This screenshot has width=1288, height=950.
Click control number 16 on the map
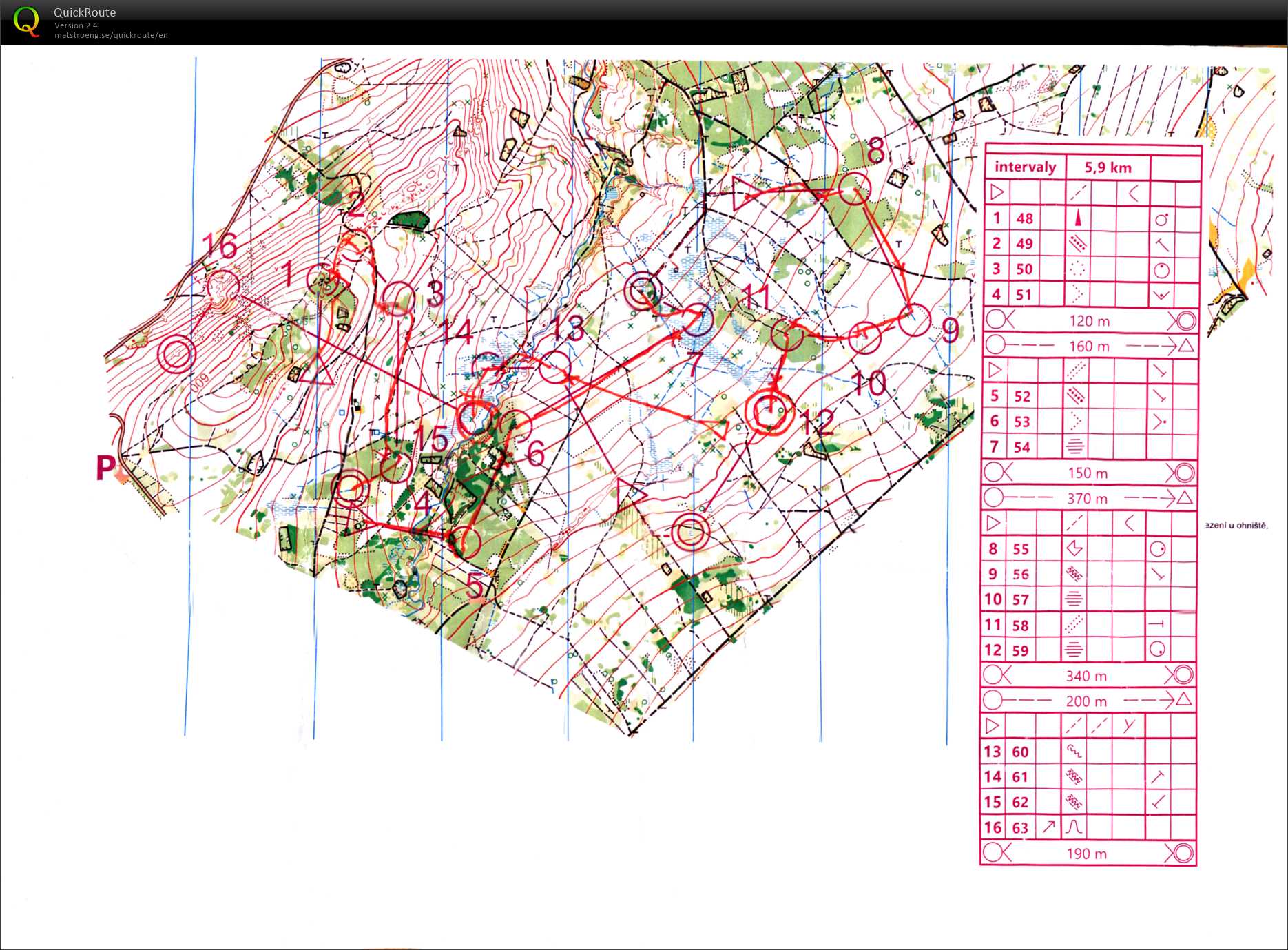(x=220, y=246)
